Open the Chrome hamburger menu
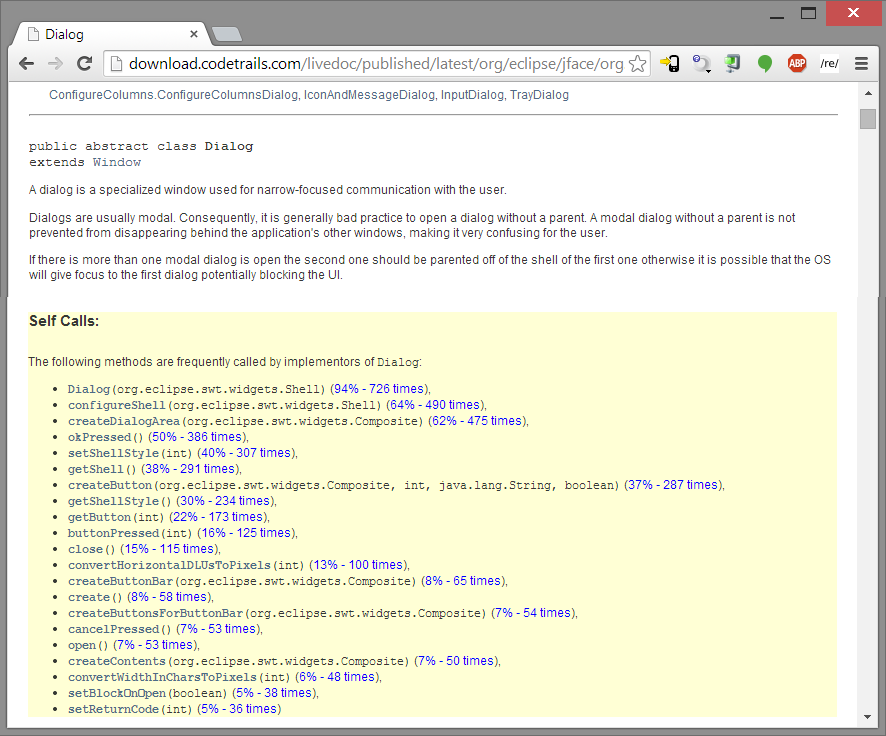The image size is (886, 736). click(861, 64)
